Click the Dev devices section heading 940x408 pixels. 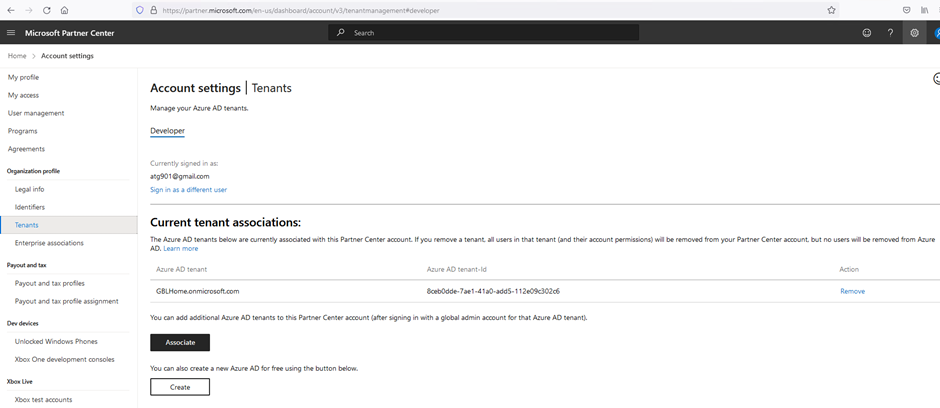pos(23,324)
